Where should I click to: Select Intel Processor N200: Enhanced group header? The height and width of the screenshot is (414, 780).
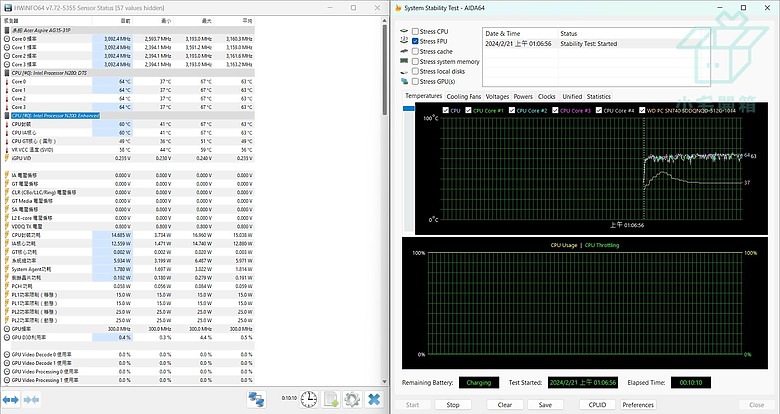tap(128, 115)
